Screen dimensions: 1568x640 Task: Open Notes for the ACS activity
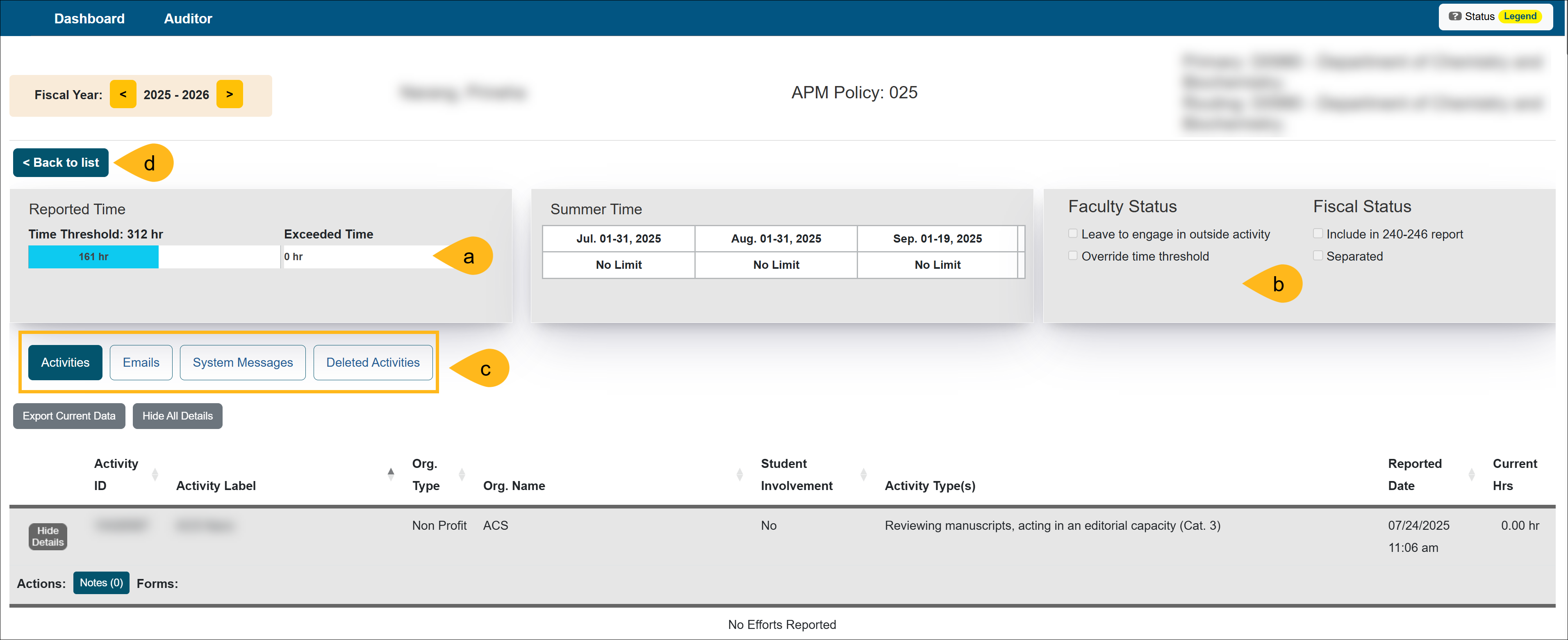click(x=101, y=582)
